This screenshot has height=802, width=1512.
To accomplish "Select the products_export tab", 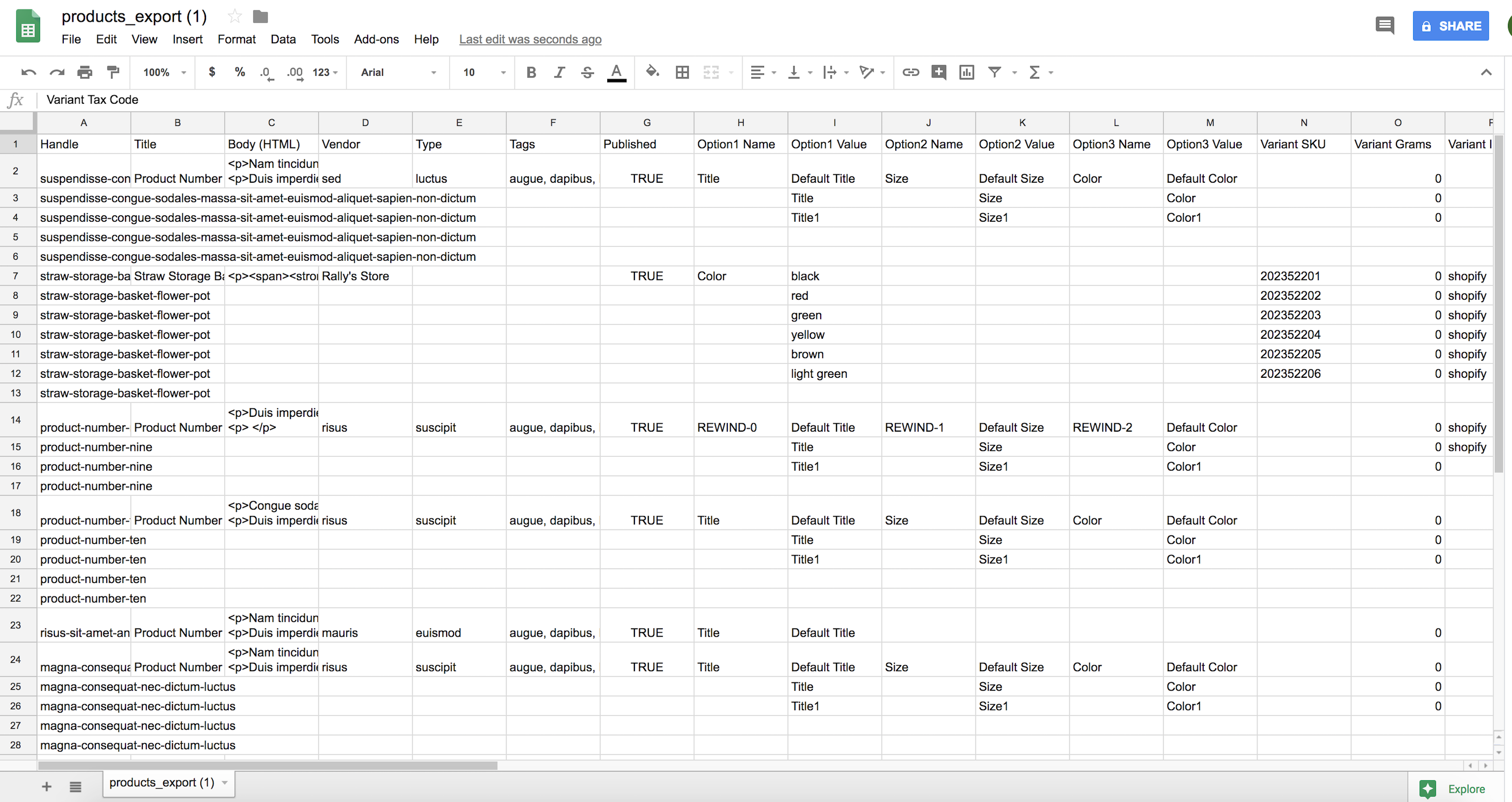I will pos(162,782).
